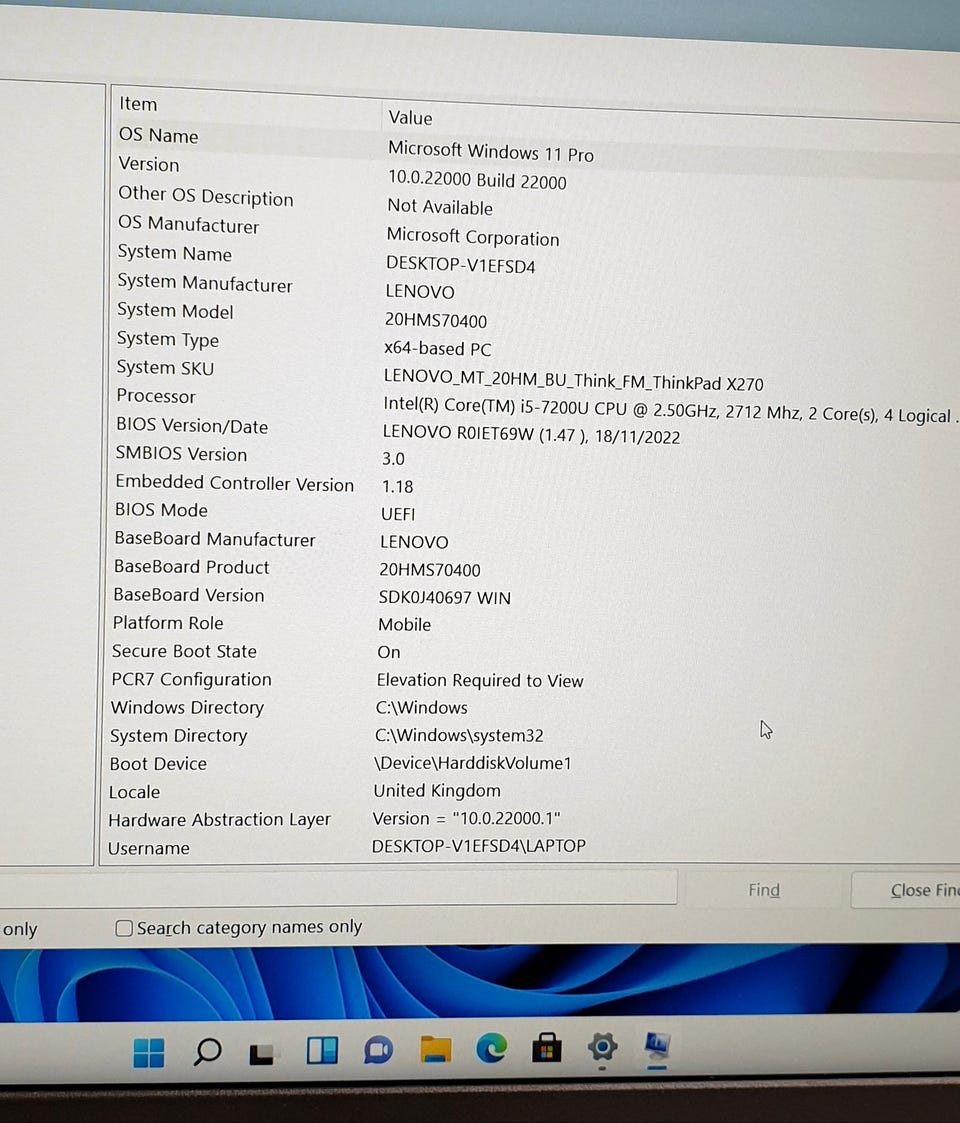This screenshot has height=1123, width=960.
Task: Click the Item column header
Action: (138, 104)
